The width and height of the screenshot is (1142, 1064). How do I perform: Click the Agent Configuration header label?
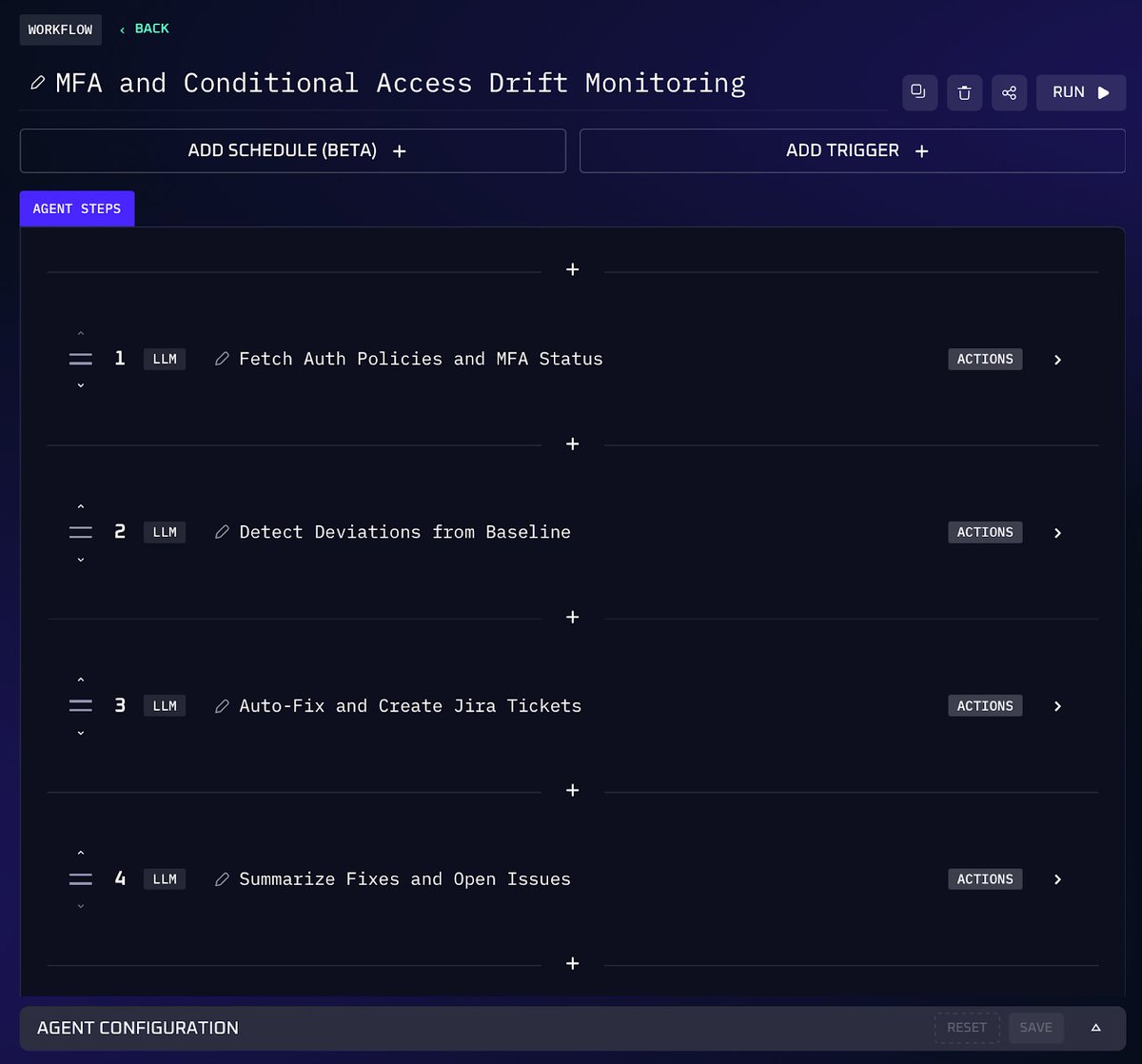click(x=138, y=1028)
